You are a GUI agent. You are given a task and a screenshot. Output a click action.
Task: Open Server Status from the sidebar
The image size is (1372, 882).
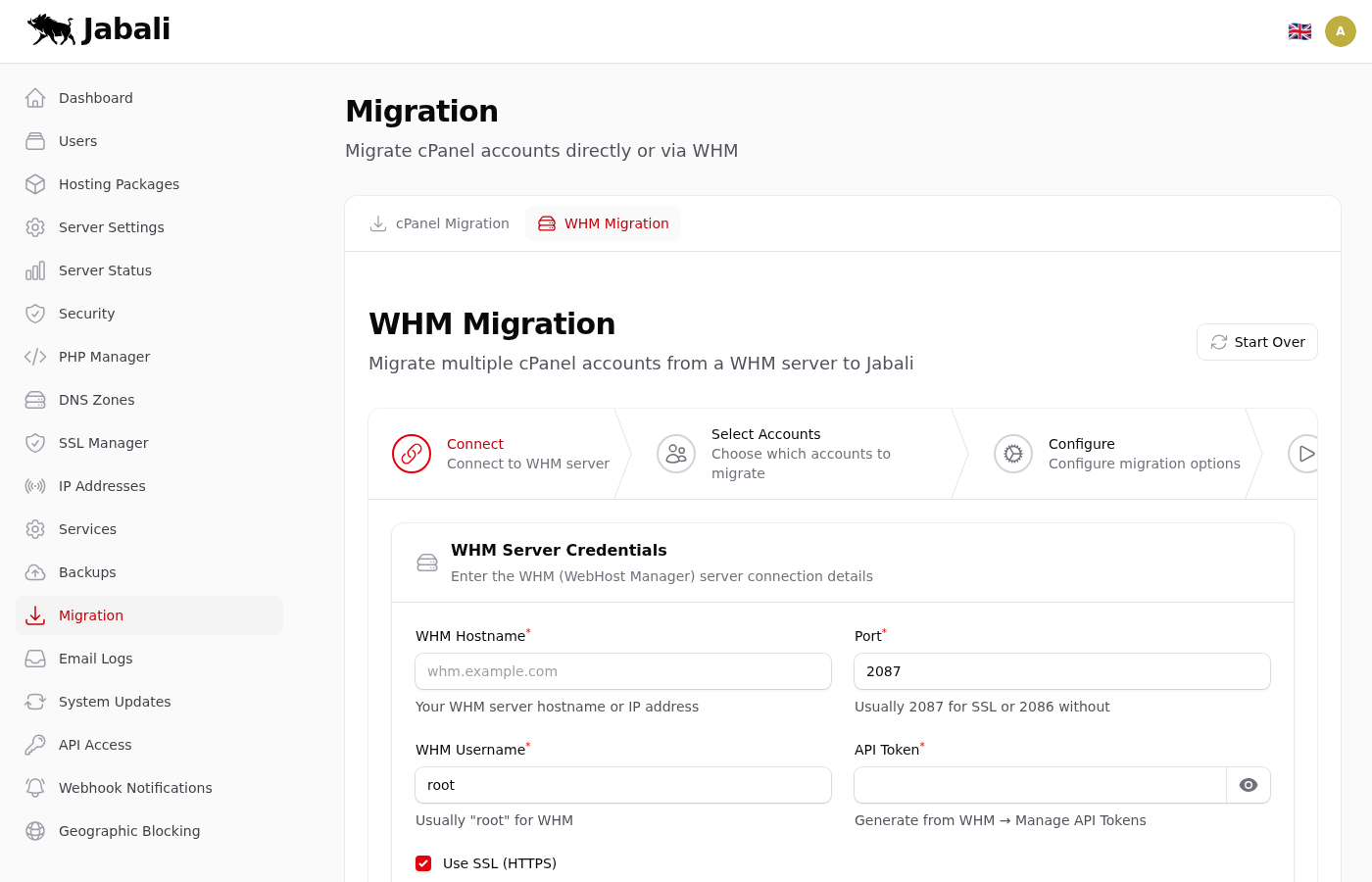pos(105,270)
